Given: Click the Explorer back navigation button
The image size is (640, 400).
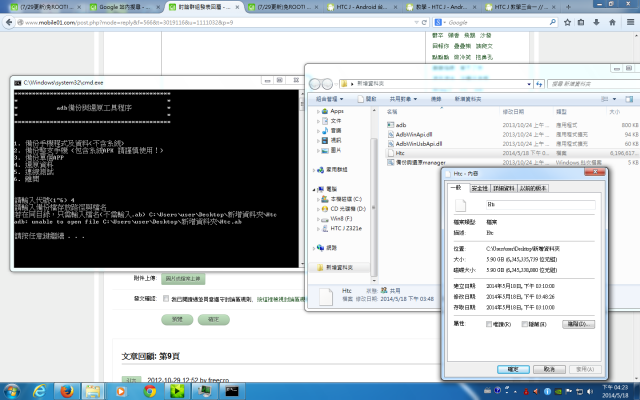Looking at the screenshot, I should pyautogui.click(x=315, y=84).
